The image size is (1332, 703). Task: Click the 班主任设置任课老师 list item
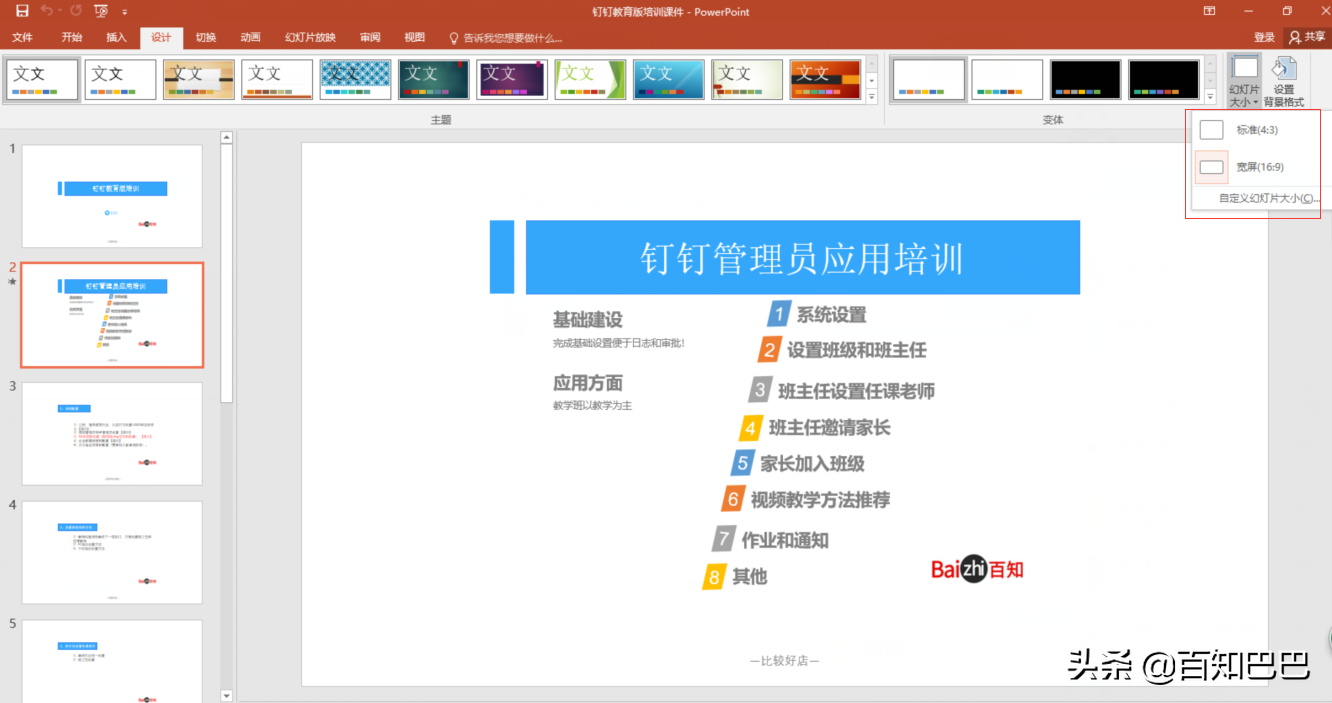point(856,391)
